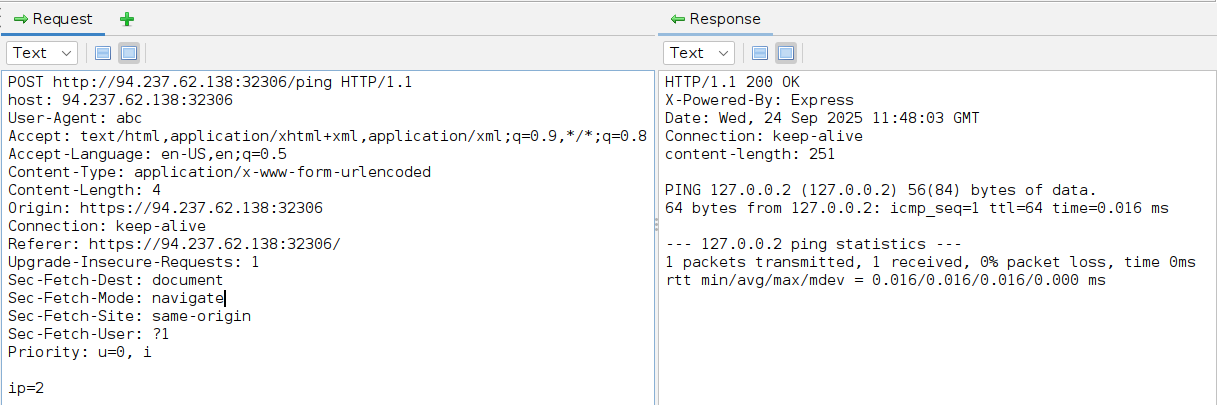
Task: Switch request to split header/body view
Action: 103,53
